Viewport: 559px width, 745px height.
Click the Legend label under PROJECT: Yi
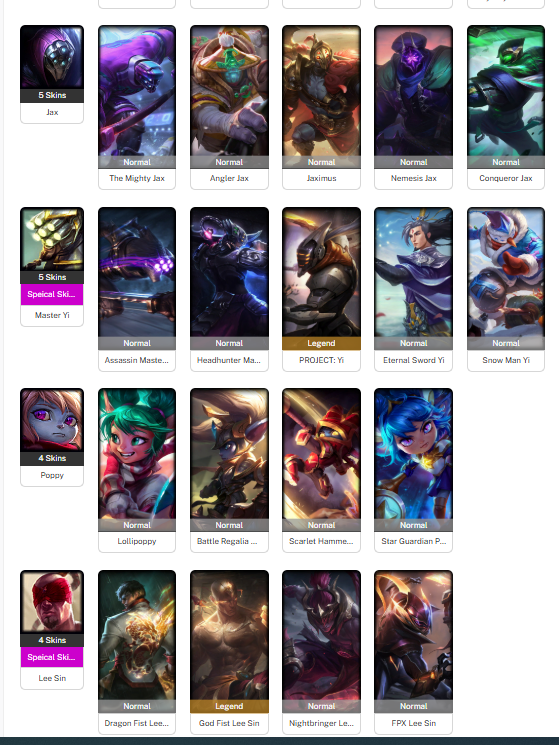322,343
